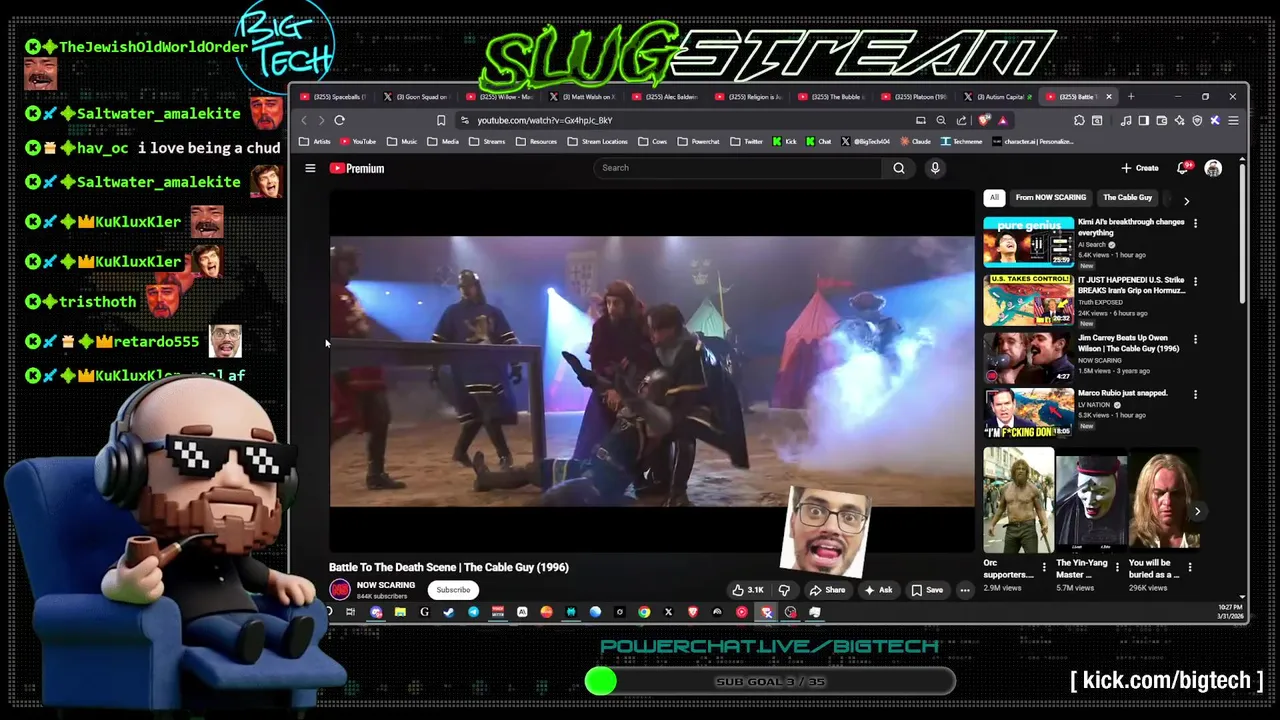Show next Shorts with the right arrow

pyautogui.click(x=1197, y=511)
